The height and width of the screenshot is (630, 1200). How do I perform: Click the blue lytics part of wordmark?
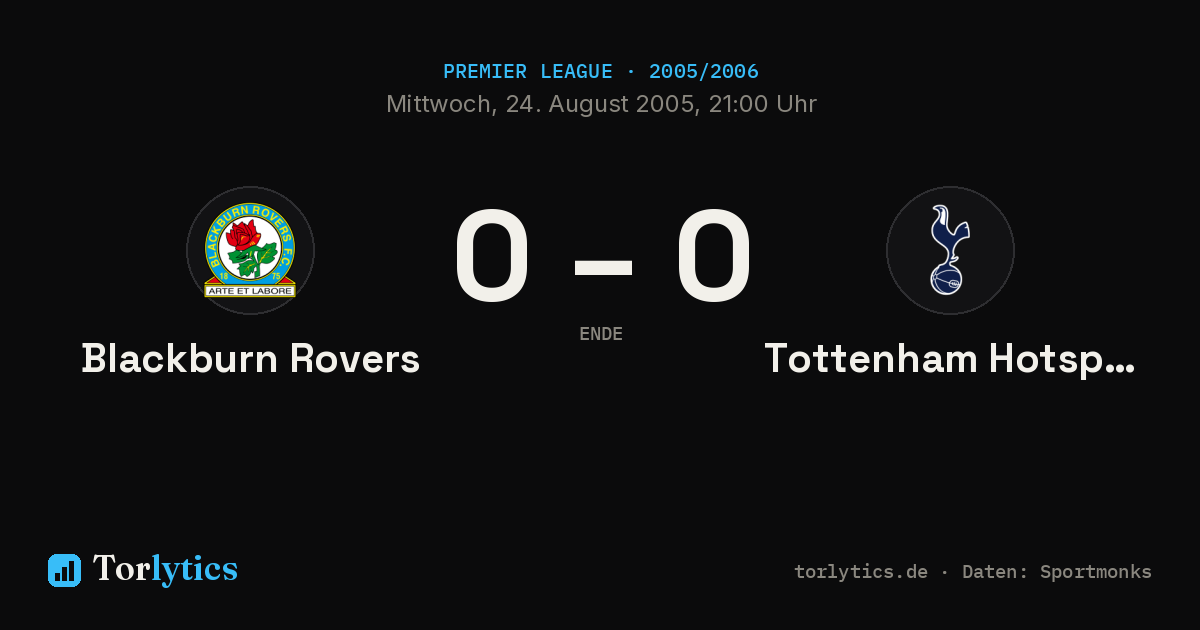(195, 569)
